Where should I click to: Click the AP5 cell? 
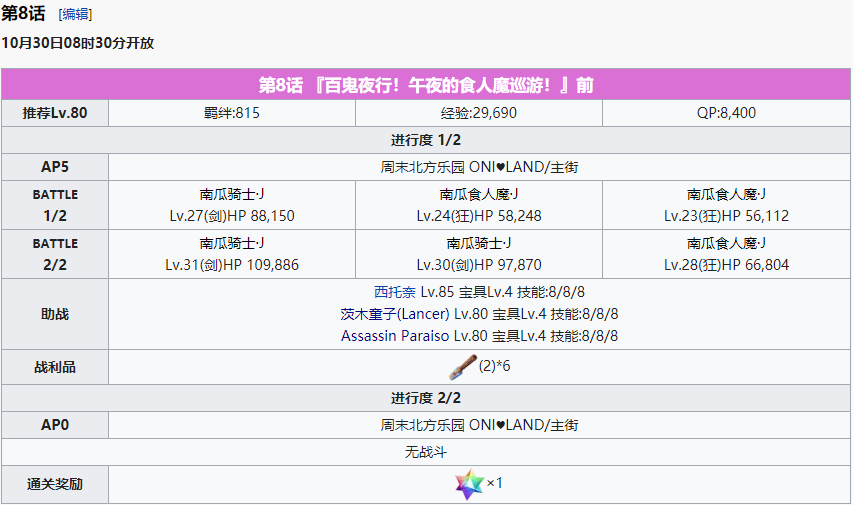pyautogui.click(x=55, y=167)
